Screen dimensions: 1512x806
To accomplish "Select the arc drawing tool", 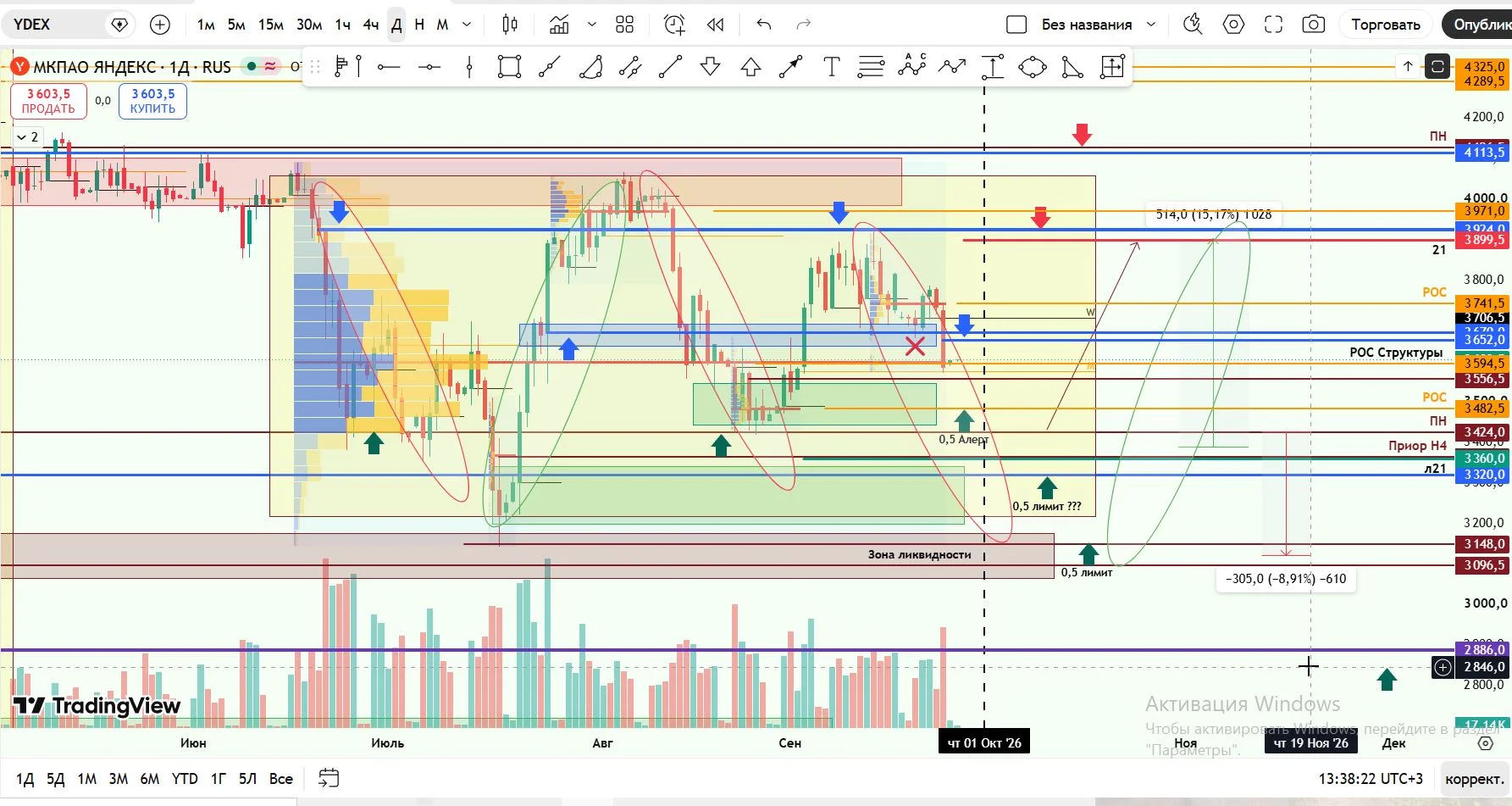I will tap(590, 66).
